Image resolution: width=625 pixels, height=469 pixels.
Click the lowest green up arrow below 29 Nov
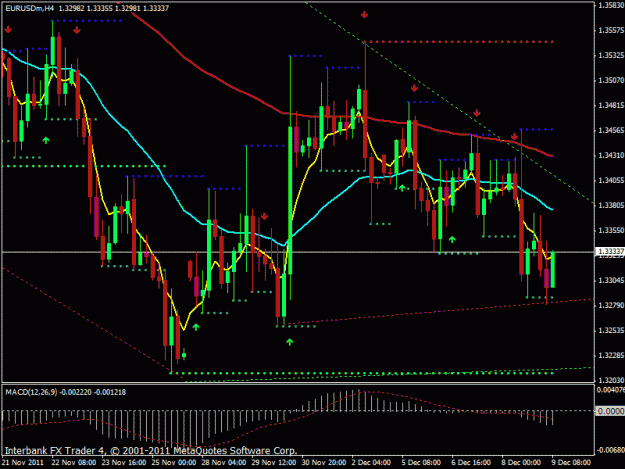[x=290, y=341]
